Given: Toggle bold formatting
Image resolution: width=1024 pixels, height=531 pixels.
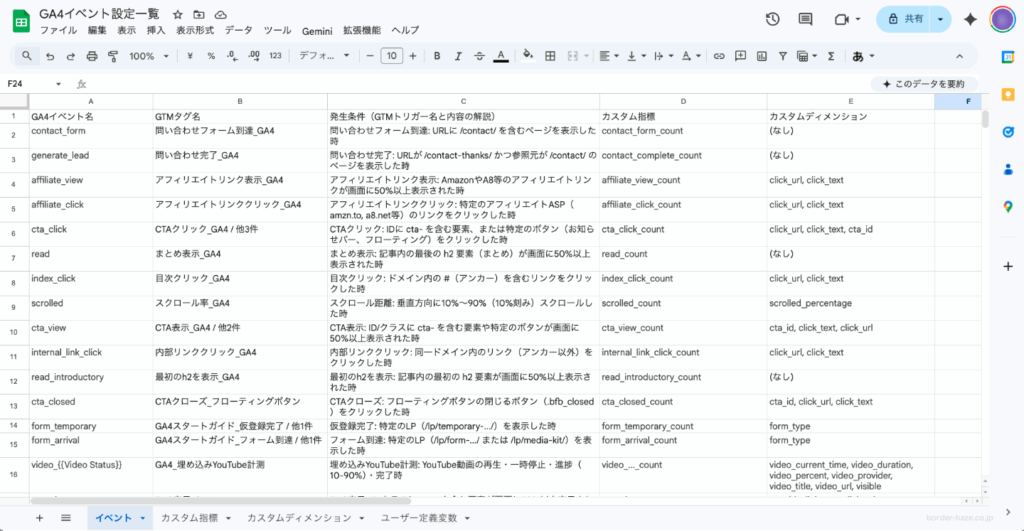Looking at the screenshot, I should 437,56.
